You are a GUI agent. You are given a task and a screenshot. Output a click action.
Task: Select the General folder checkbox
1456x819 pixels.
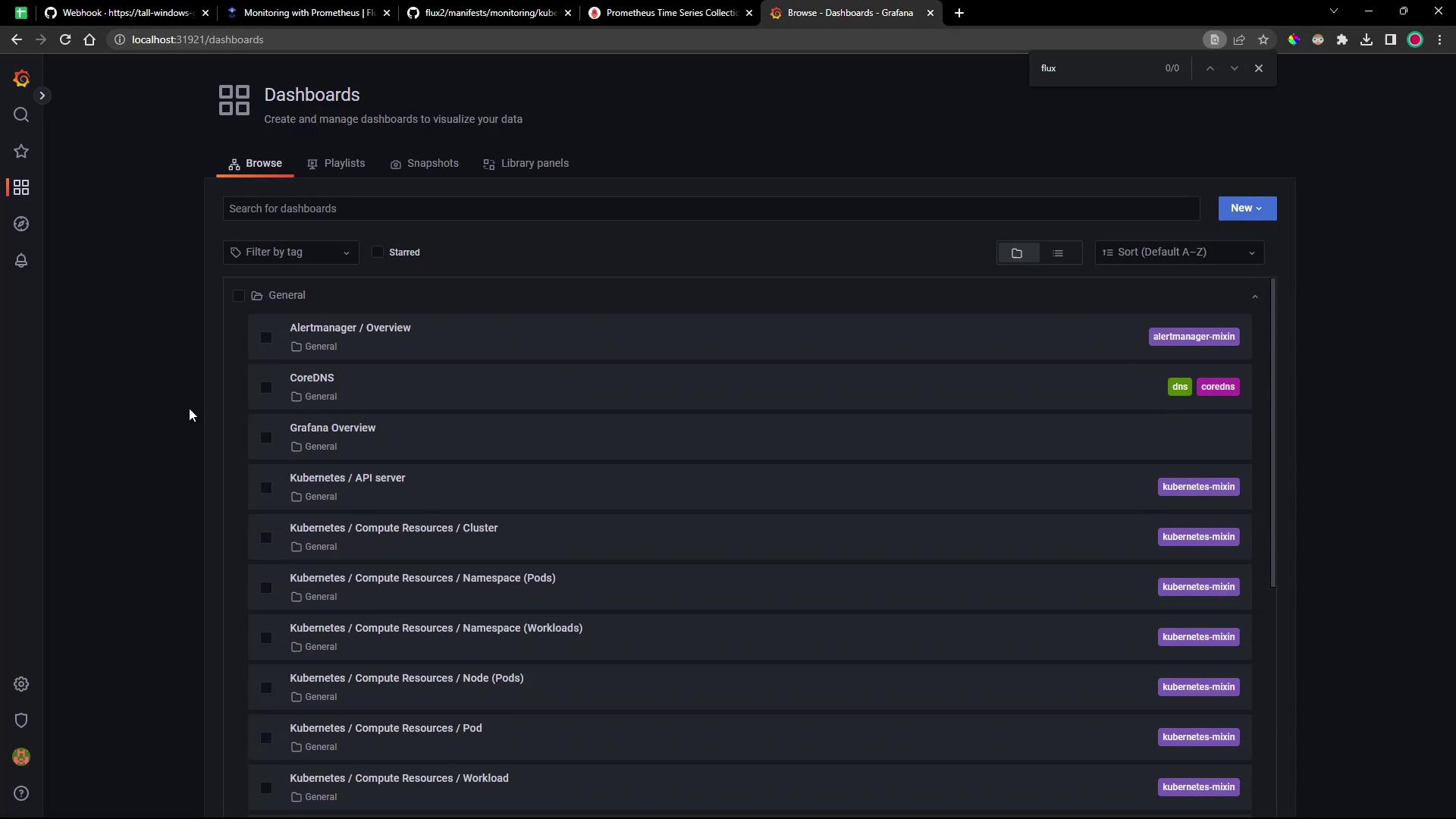(x=239, y=296)
